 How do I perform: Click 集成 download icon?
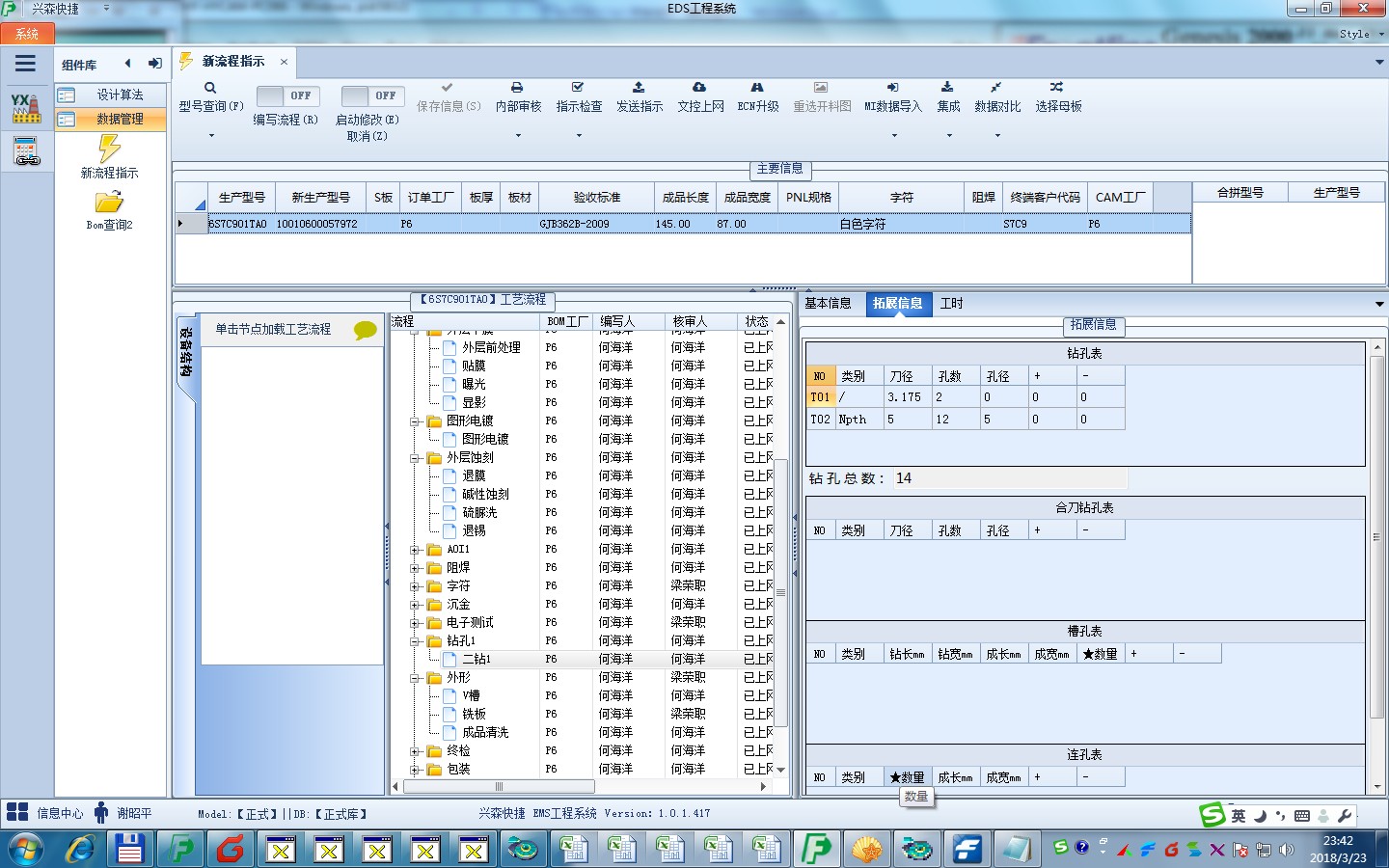pos(948,88)
